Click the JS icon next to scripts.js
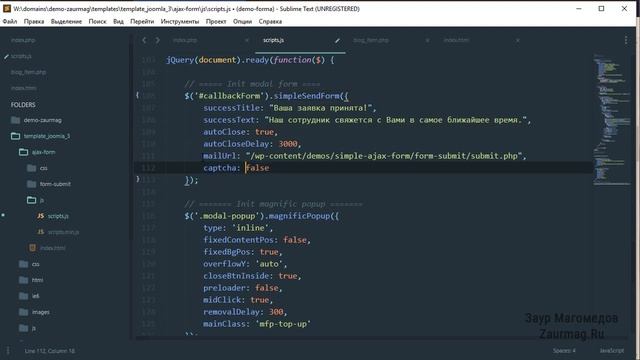 [x=40, y=216]
